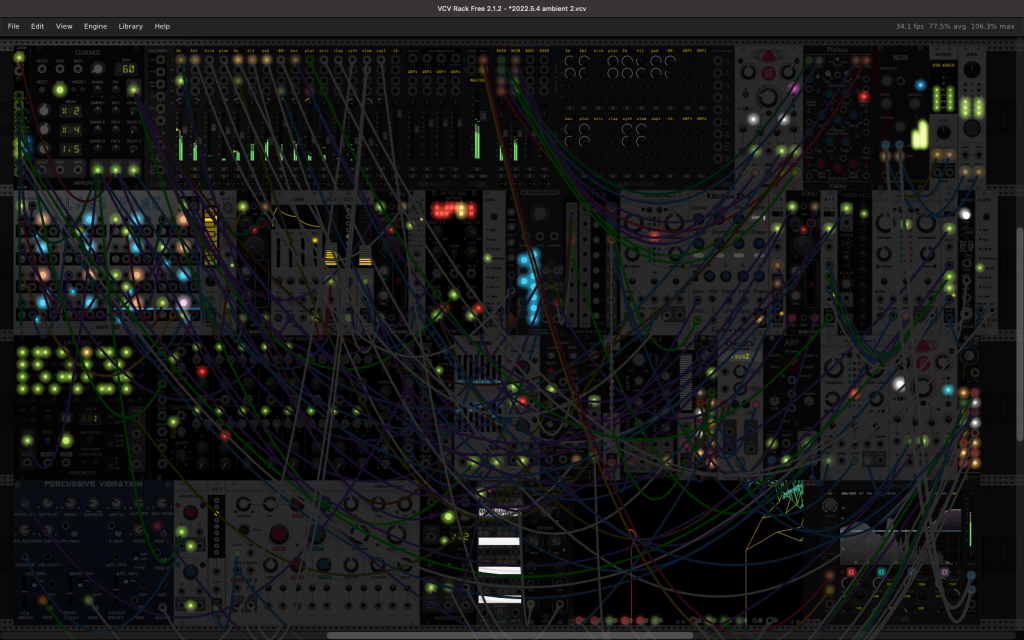Open the File menu
This screenshot has width=1024, height=640.
(13, 26)
